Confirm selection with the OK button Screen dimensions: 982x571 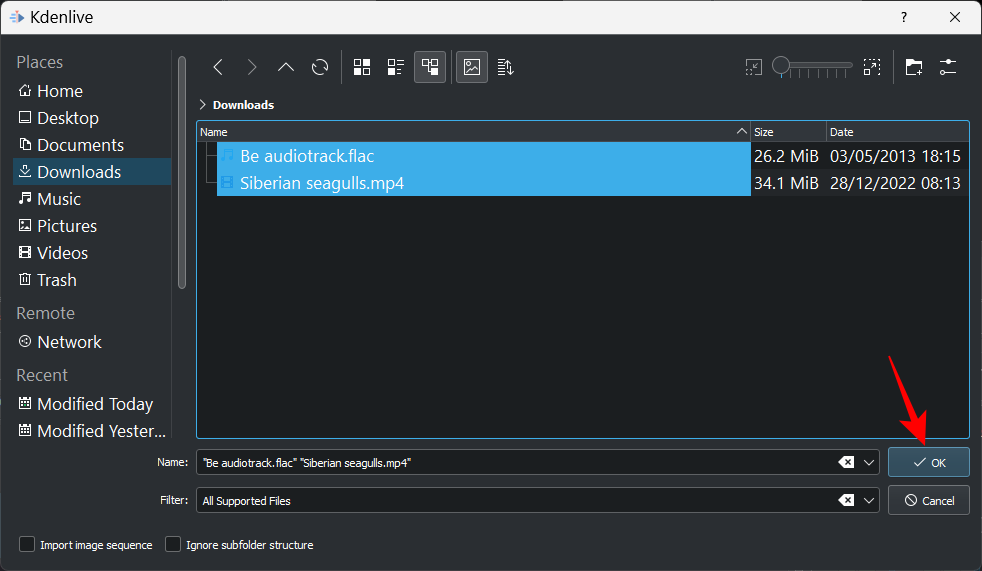(x=929, y=463)
